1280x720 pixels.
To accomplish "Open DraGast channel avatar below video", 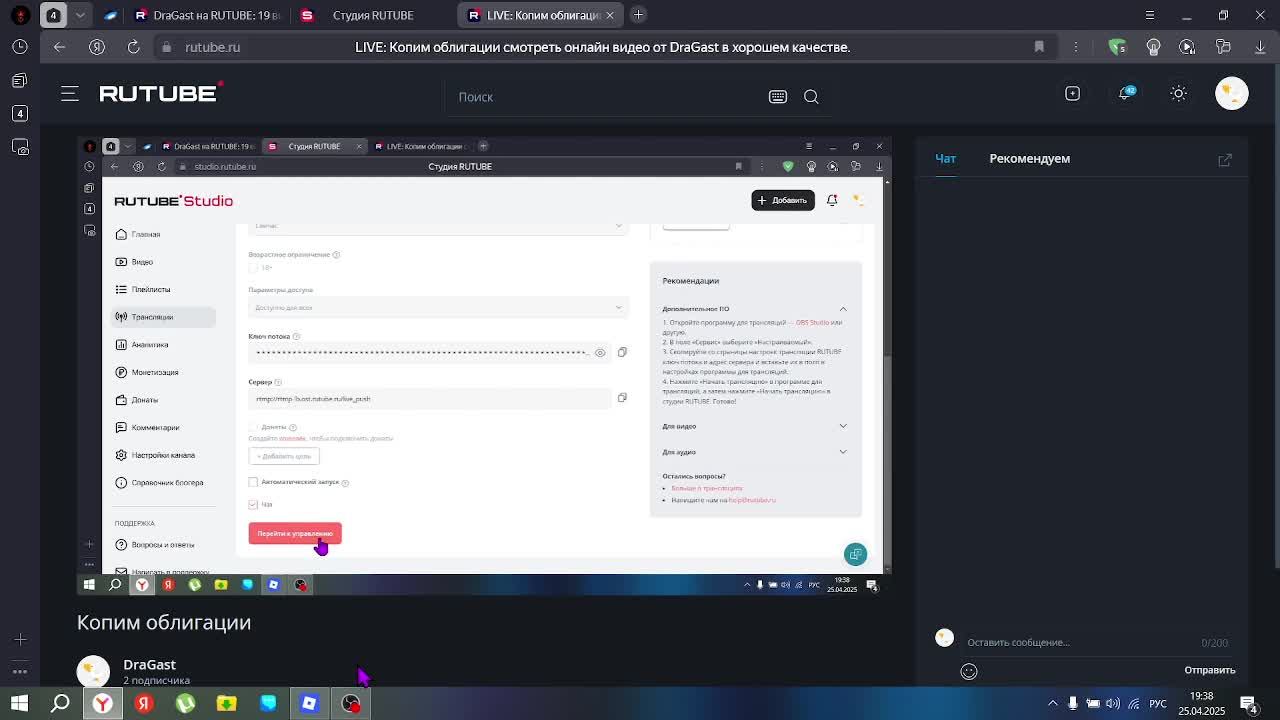I will coord(93,671).
